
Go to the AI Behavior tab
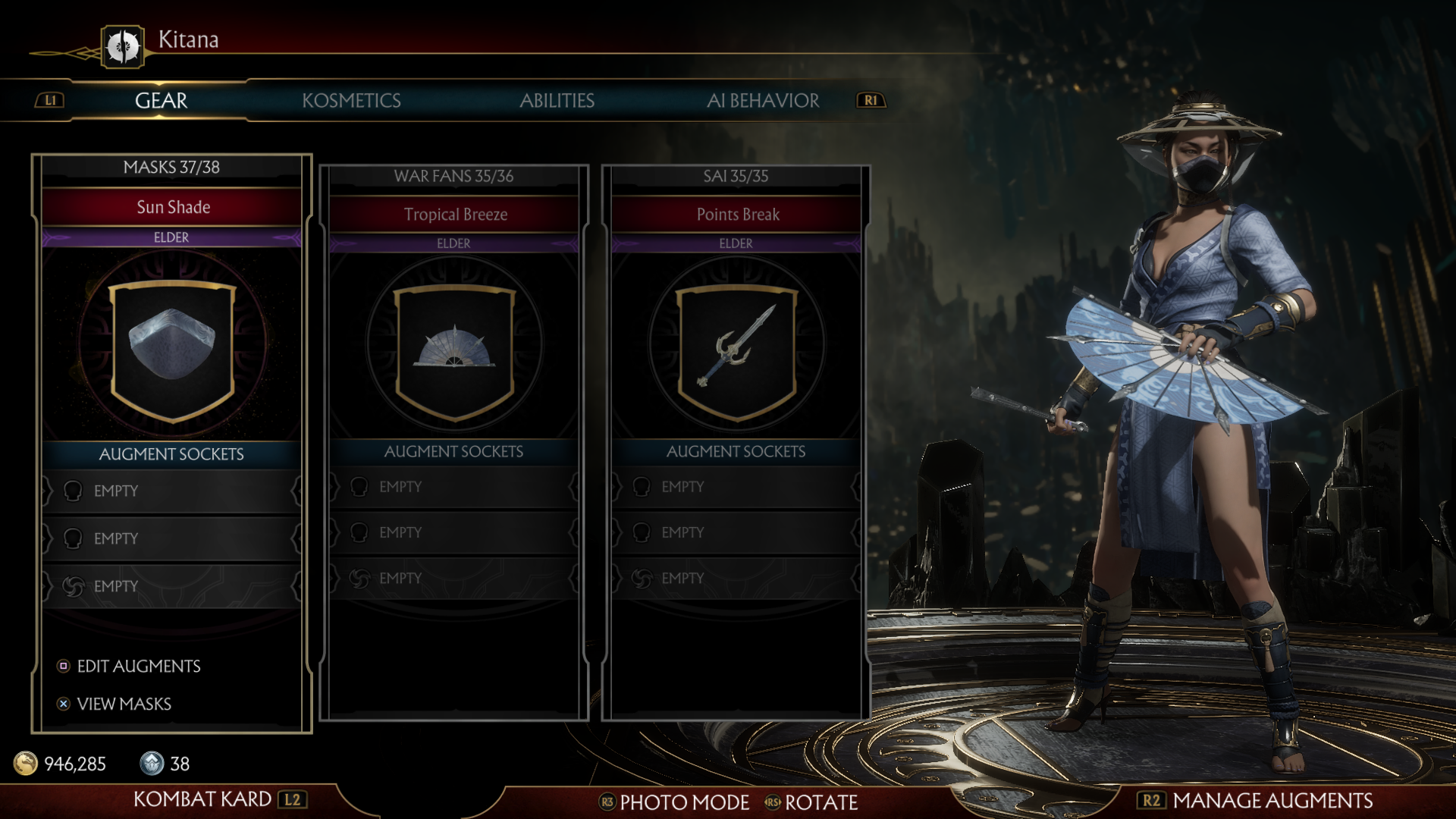[x=763, y=100]
